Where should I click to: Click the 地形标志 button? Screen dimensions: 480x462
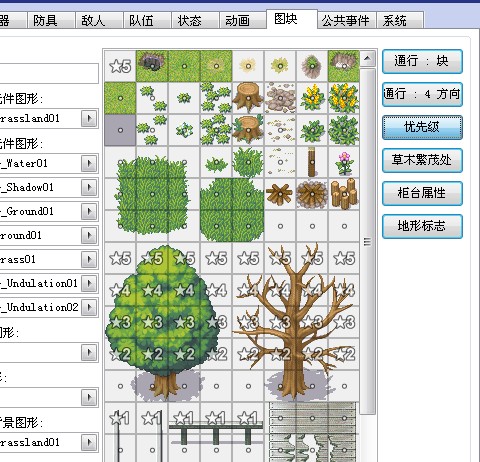pos(422,226)
